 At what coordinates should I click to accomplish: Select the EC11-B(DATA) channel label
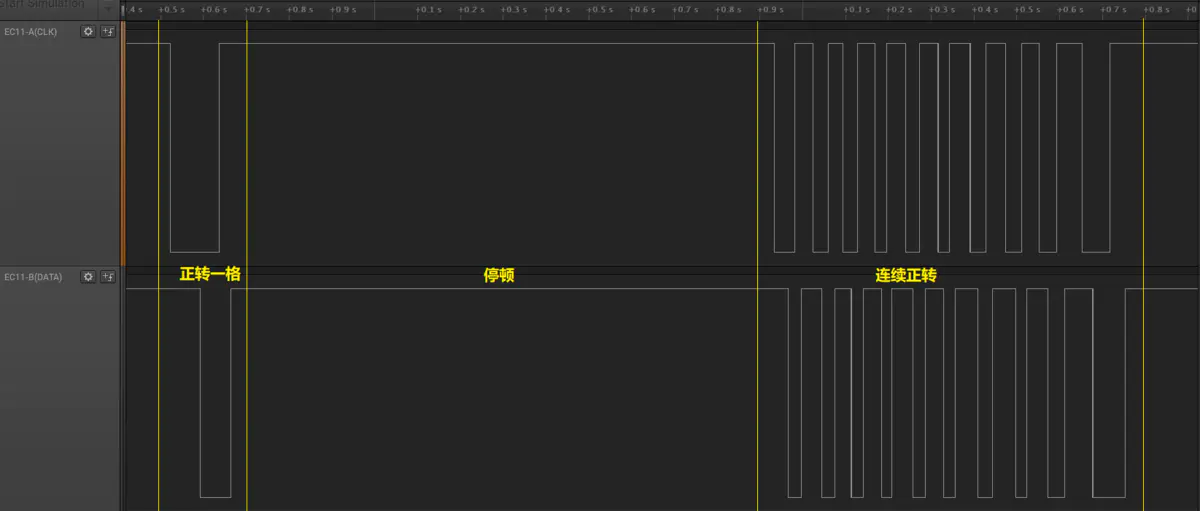pyautogui.click(x=33, y=277)
